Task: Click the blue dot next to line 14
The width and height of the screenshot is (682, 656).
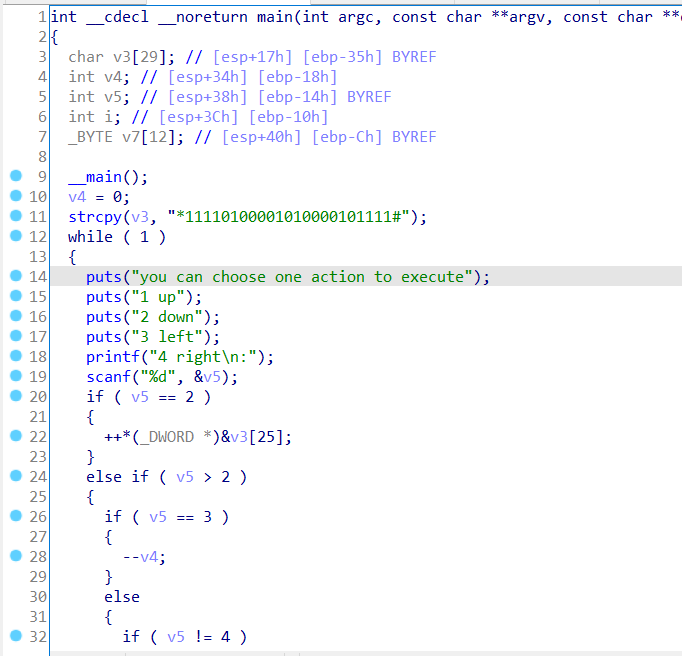Action: pos(15,276)
